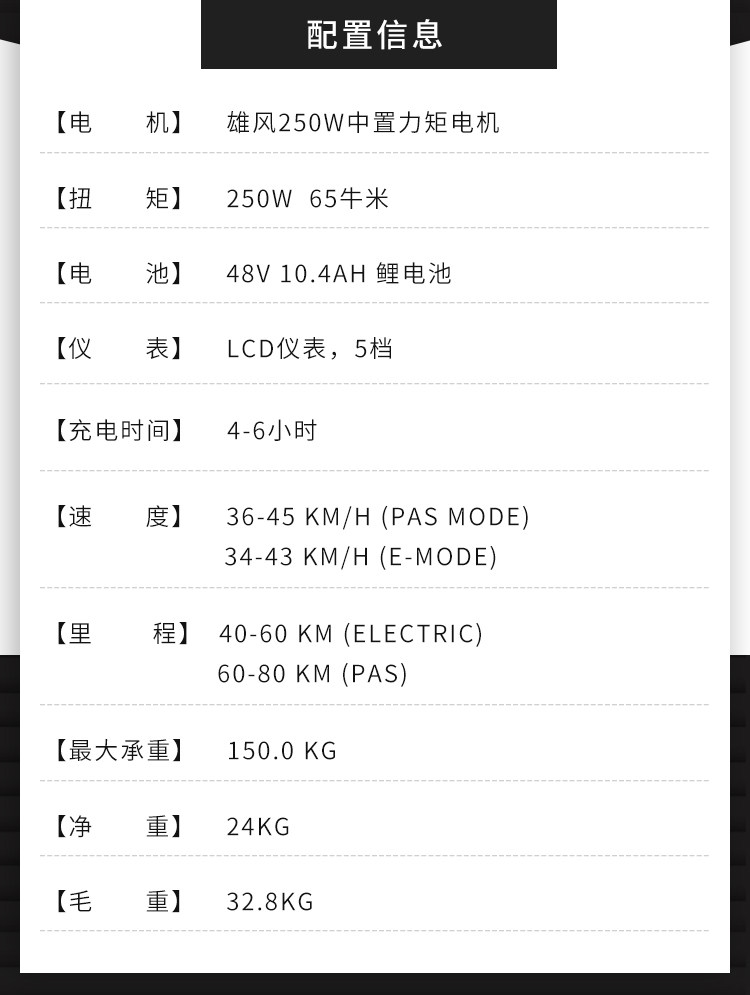Select the 【充电时间】 label

tap(118, 431)
